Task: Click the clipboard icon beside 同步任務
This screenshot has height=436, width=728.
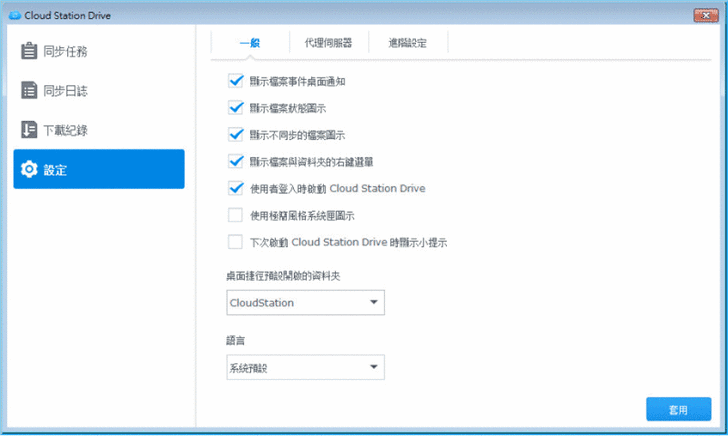Action: (x=29, y=51)
